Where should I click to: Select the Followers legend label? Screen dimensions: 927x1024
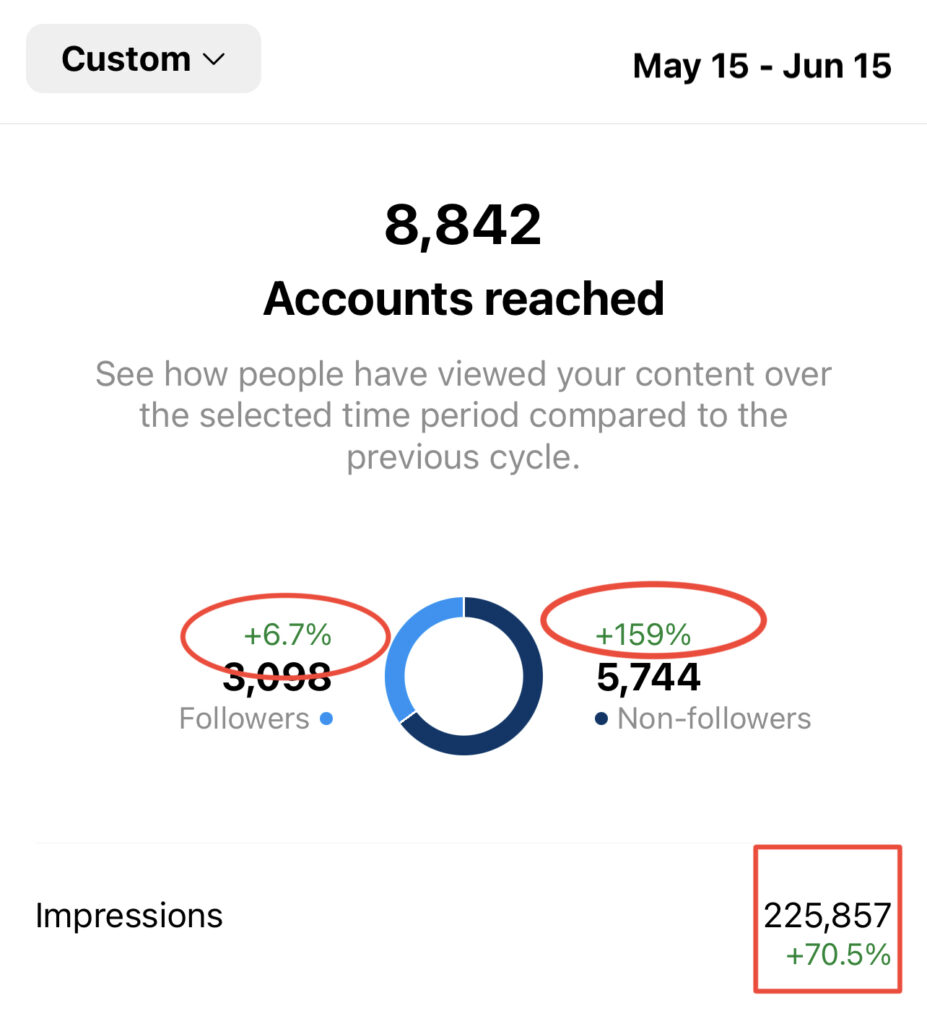pos(244,718)
